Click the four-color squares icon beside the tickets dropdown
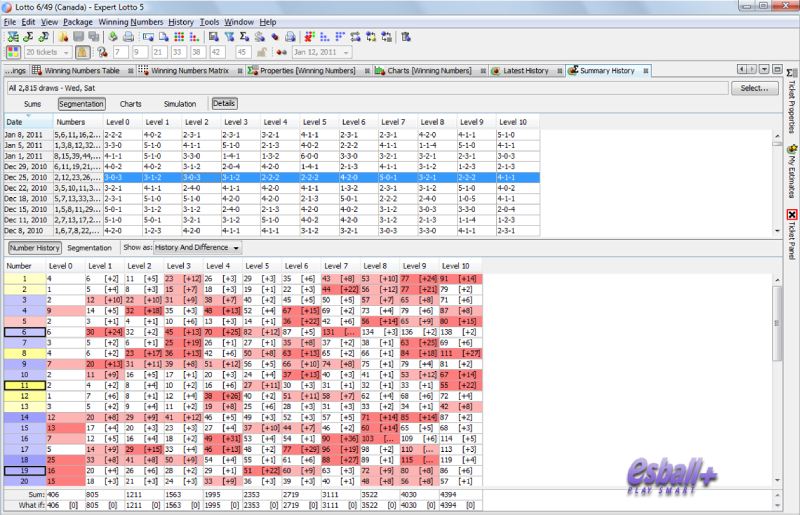This screenshot has width=800, height=515. click(13, 52)
